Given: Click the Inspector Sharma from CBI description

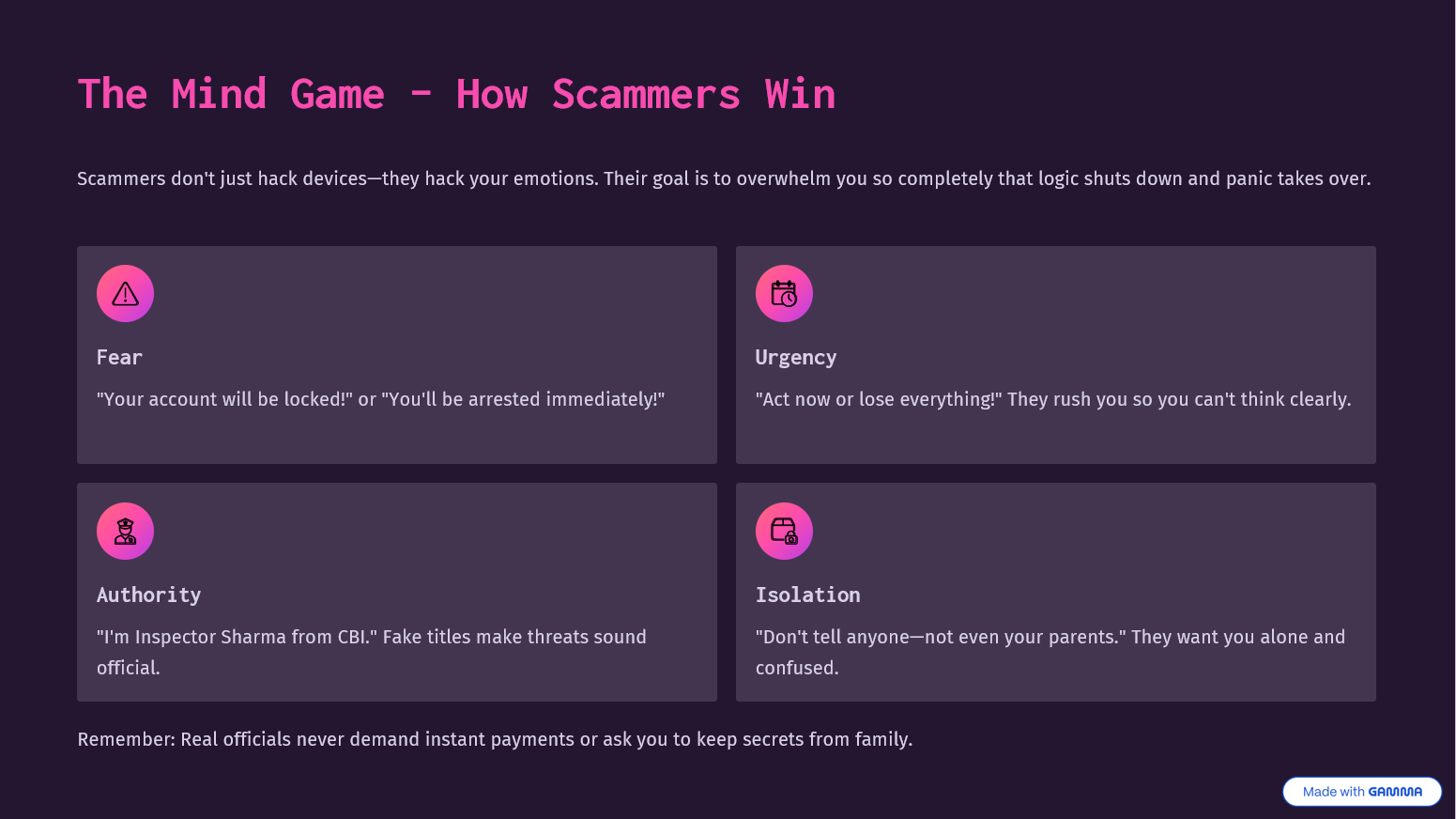Looking at the screenshot, I should pos(371,638).
